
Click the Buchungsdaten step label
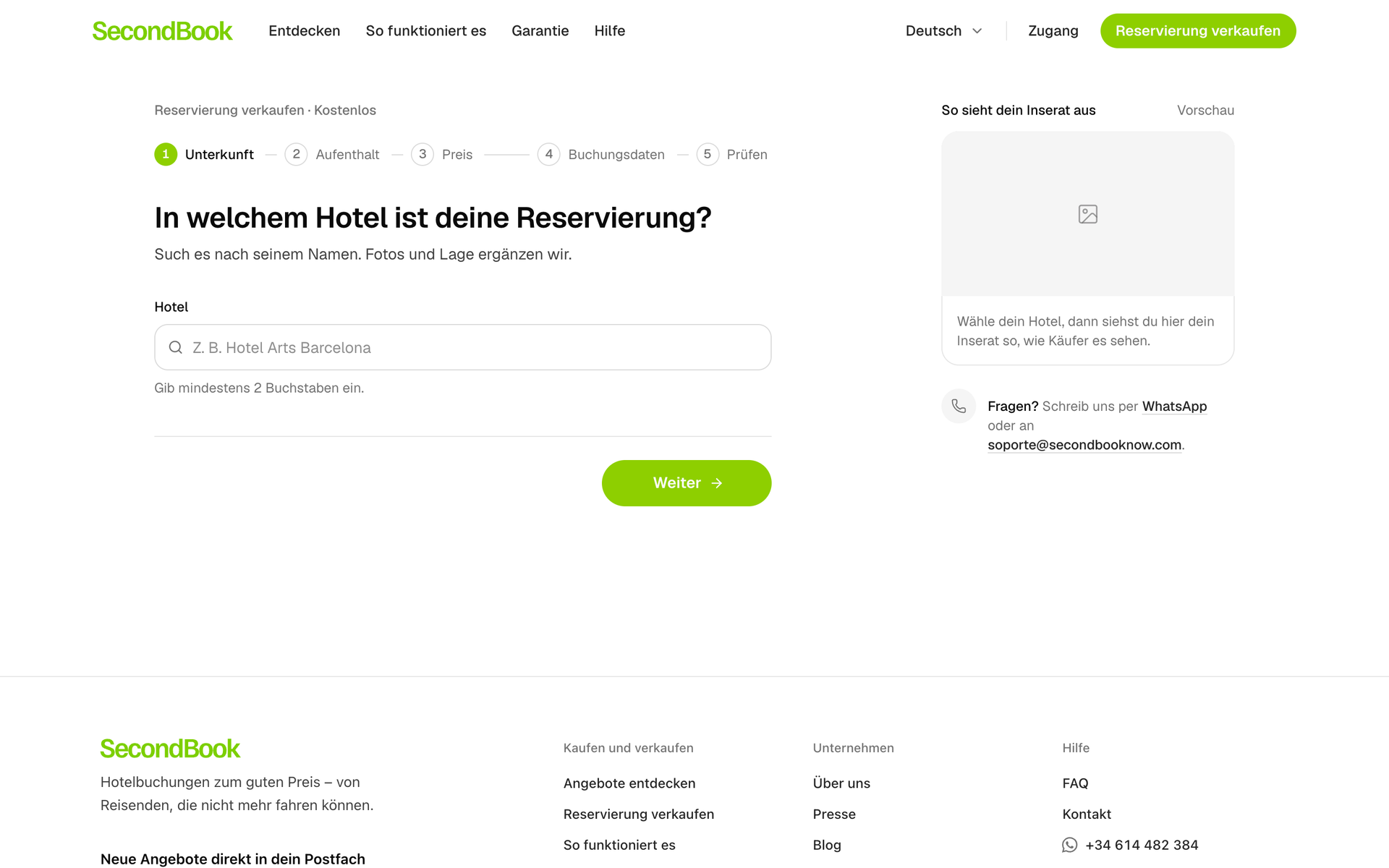616,154
